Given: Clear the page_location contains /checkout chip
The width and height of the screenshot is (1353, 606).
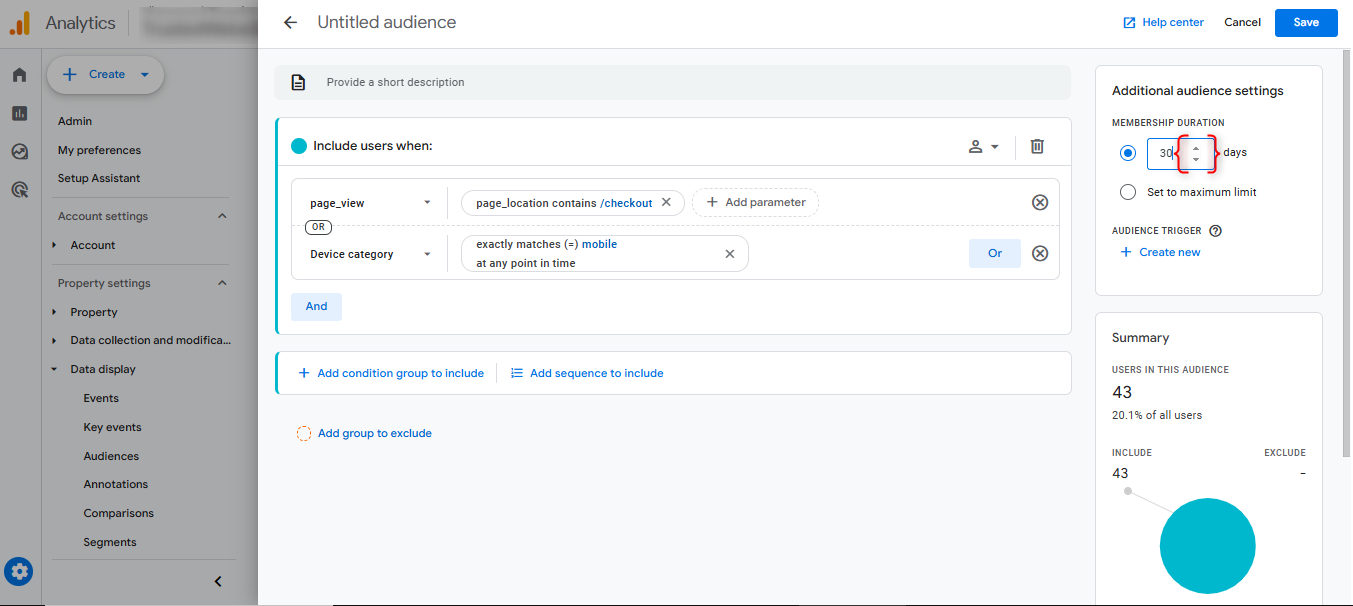Looking at the screenshot, I should click(x=667, y=202).
